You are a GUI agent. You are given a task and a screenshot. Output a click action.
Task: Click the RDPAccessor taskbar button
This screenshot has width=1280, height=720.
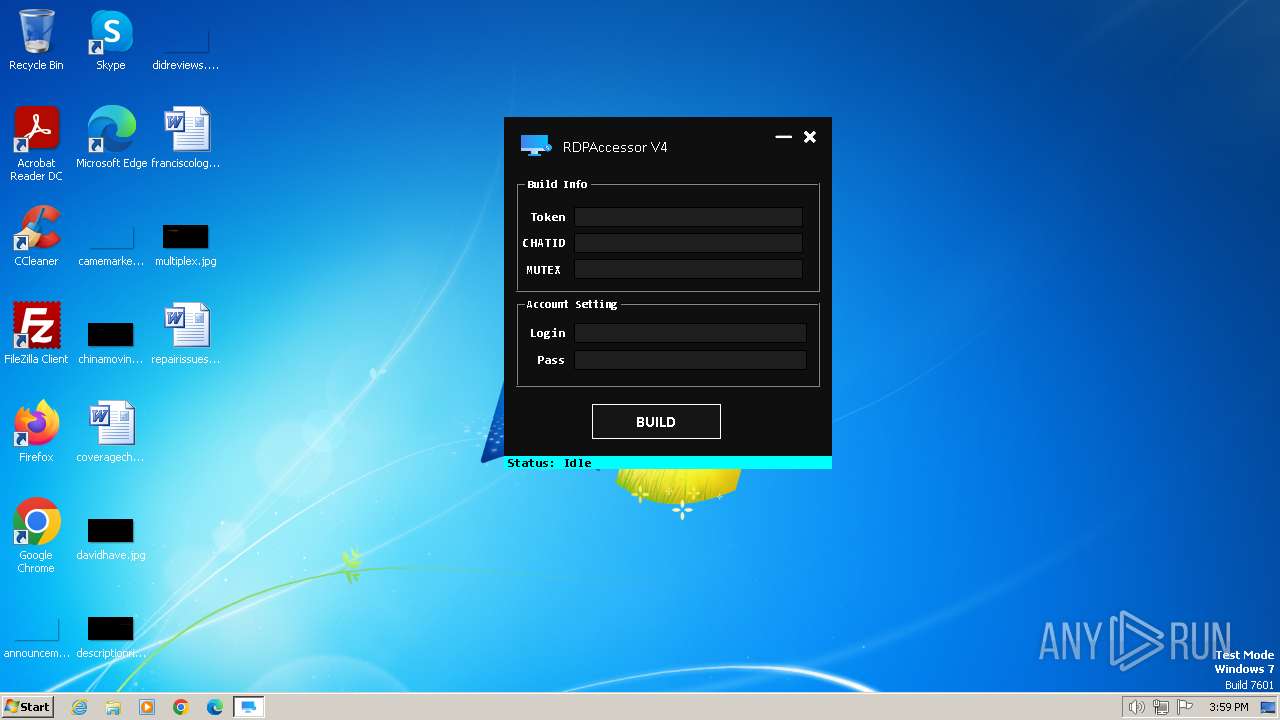tap(248, 707)
